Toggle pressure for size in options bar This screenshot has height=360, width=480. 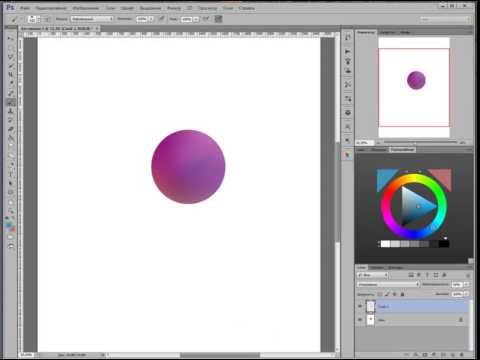[x=218, y=19]
